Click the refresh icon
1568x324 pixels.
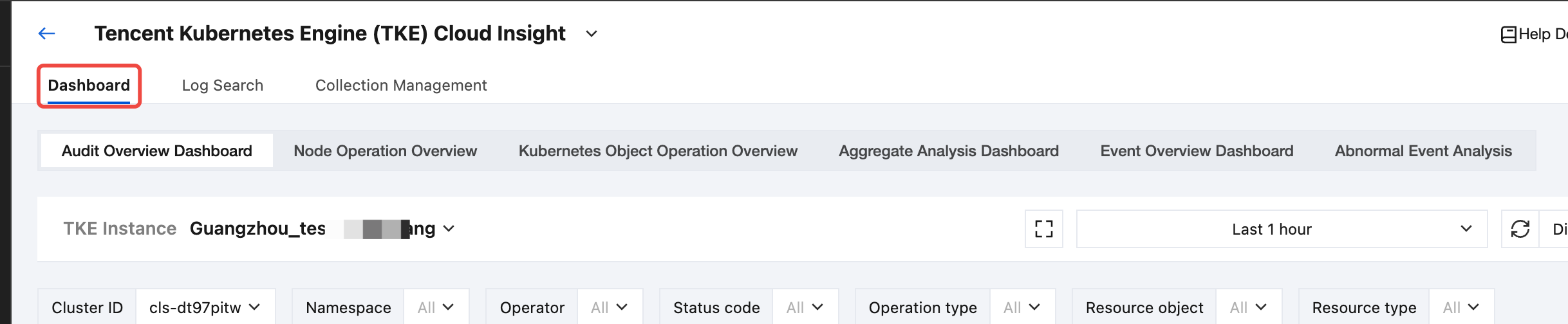click(x=1520, y=229)
